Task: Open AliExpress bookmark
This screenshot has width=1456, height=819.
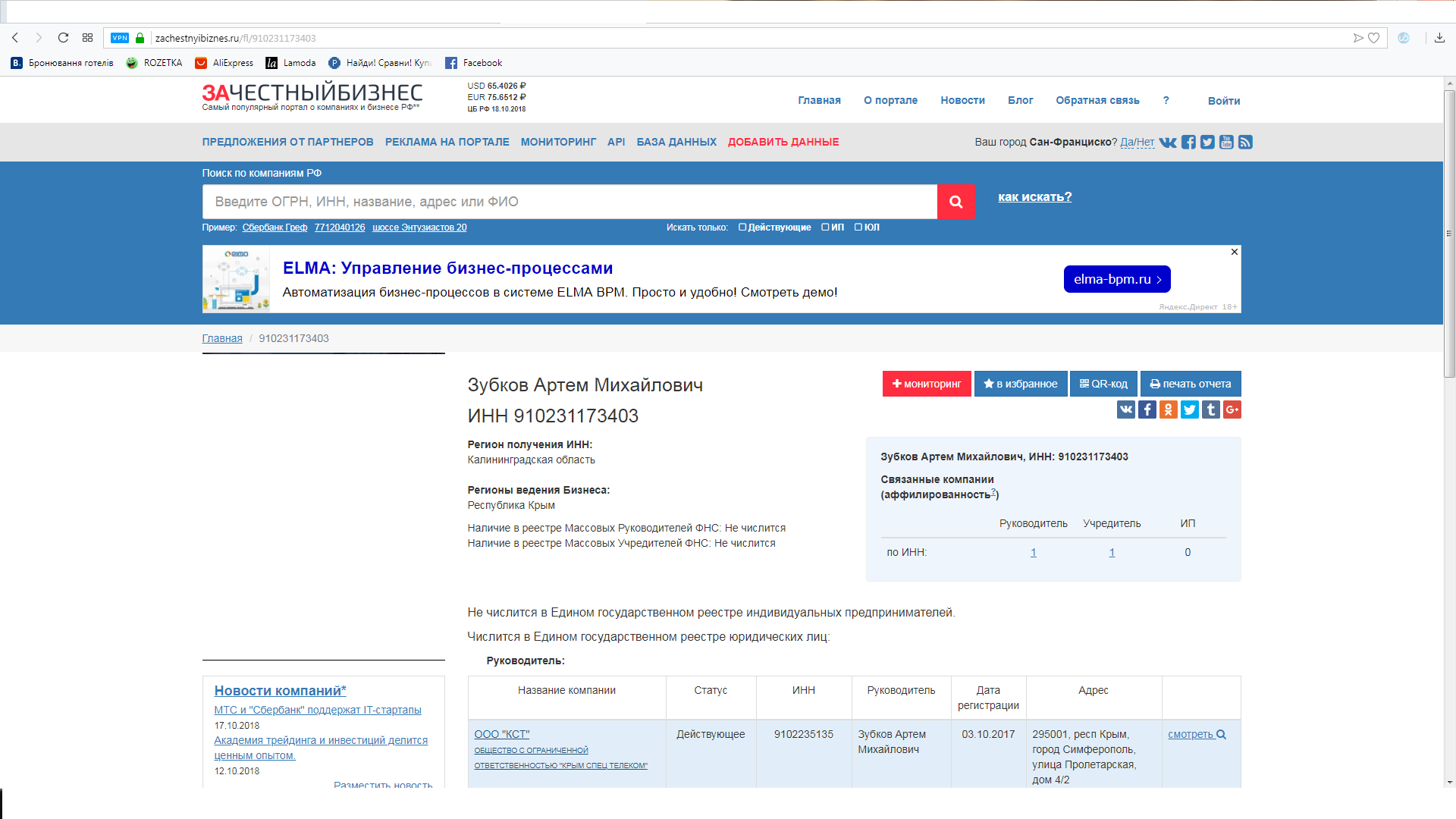Action: point(224,63)
